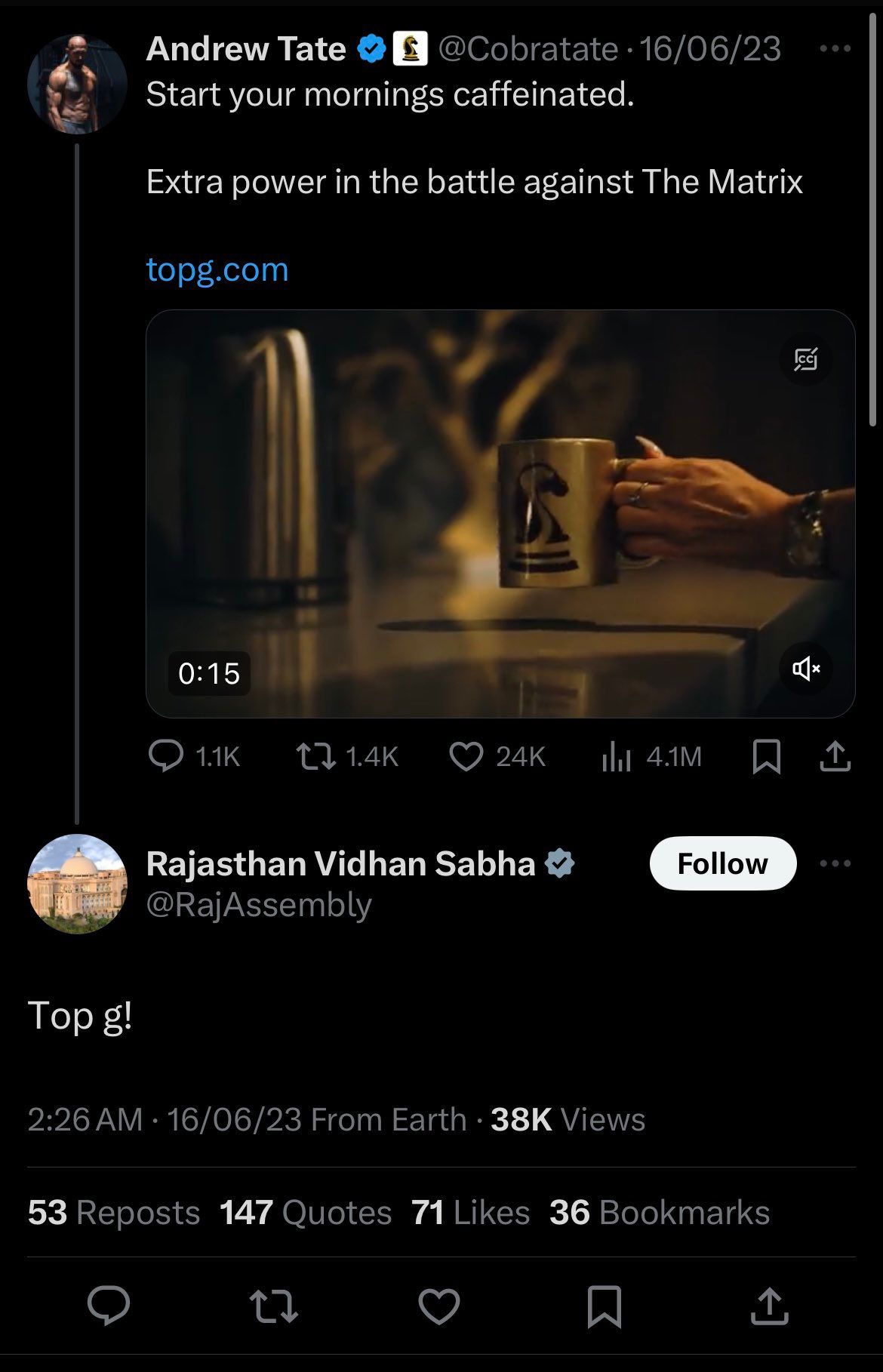Open replies on Andrew Tate's post
The image size is (883, 1372).
(x=166, y=756)
